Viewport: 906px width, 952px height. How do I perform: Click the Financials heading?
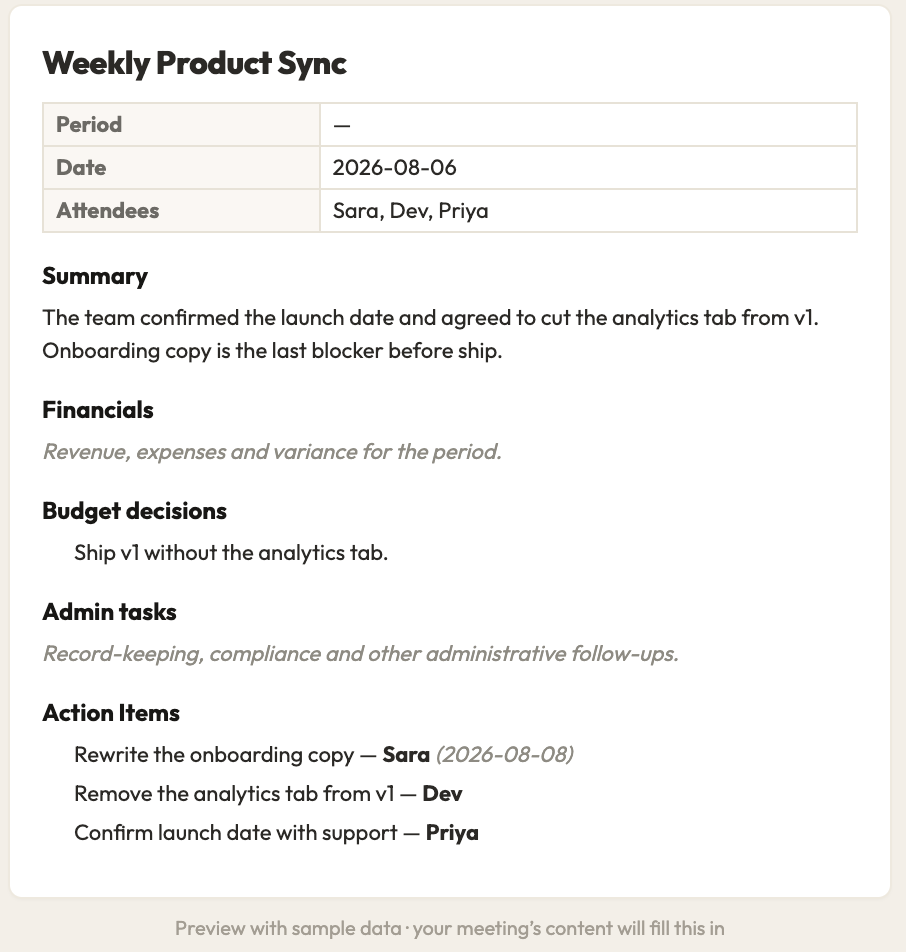(98, 410)
